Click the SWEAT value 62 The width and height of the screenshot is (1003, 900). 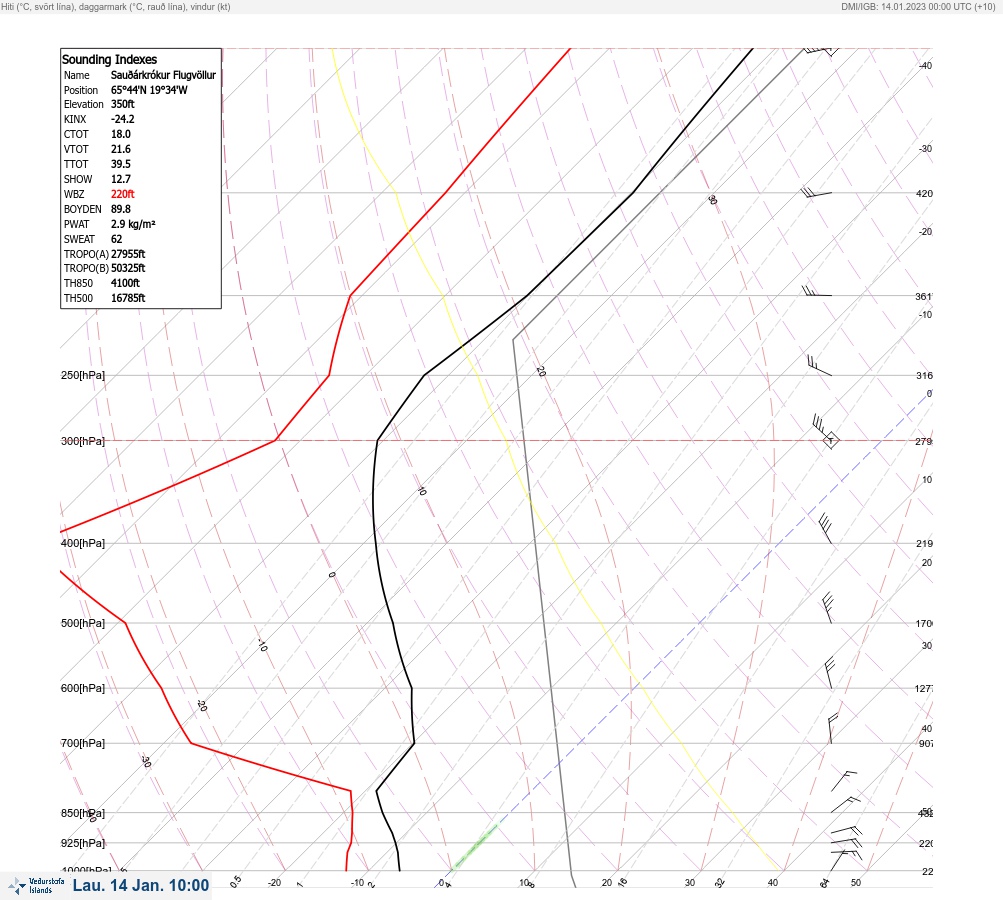tap(116, 239)
